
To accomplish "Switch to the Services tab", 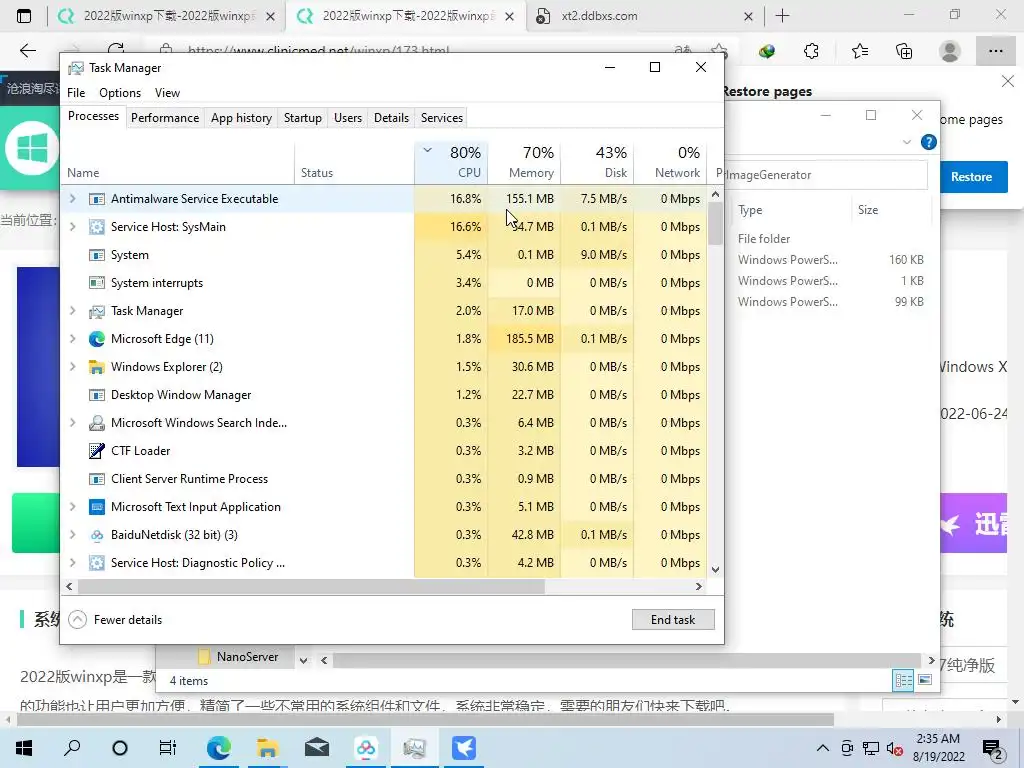I will click(441, 118).
